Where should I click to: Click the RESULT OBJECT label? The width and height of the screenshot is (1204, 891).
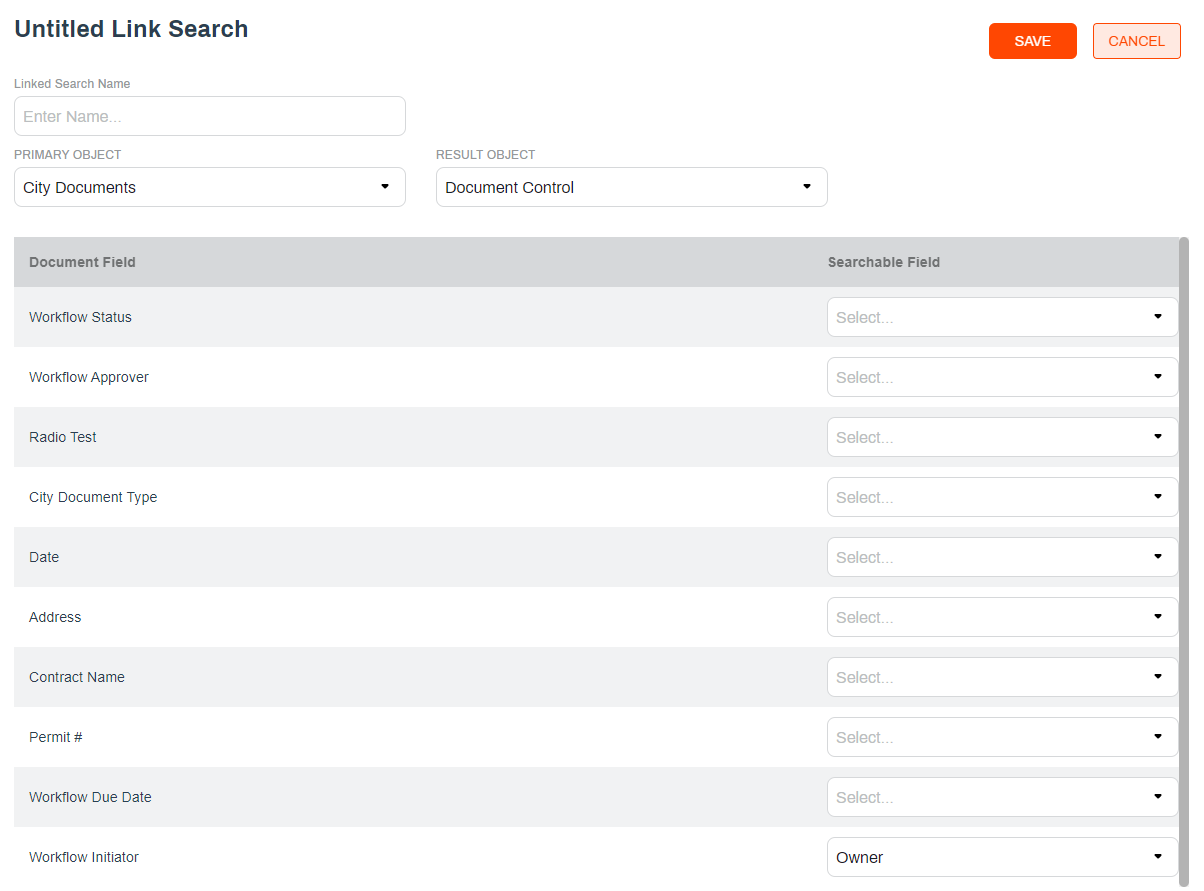pyautogui.click(x=486, y=155)
